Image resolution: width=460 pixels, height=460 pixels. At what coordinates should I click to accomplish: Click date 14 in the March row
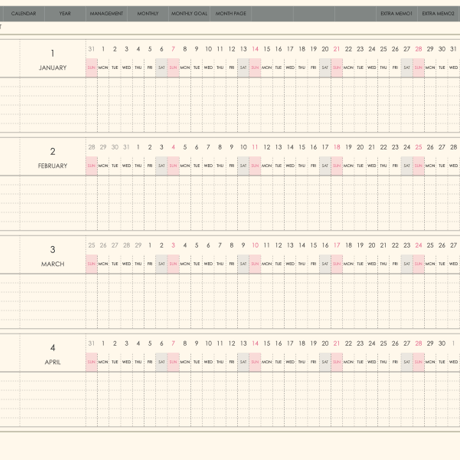(x=302, y=245)
